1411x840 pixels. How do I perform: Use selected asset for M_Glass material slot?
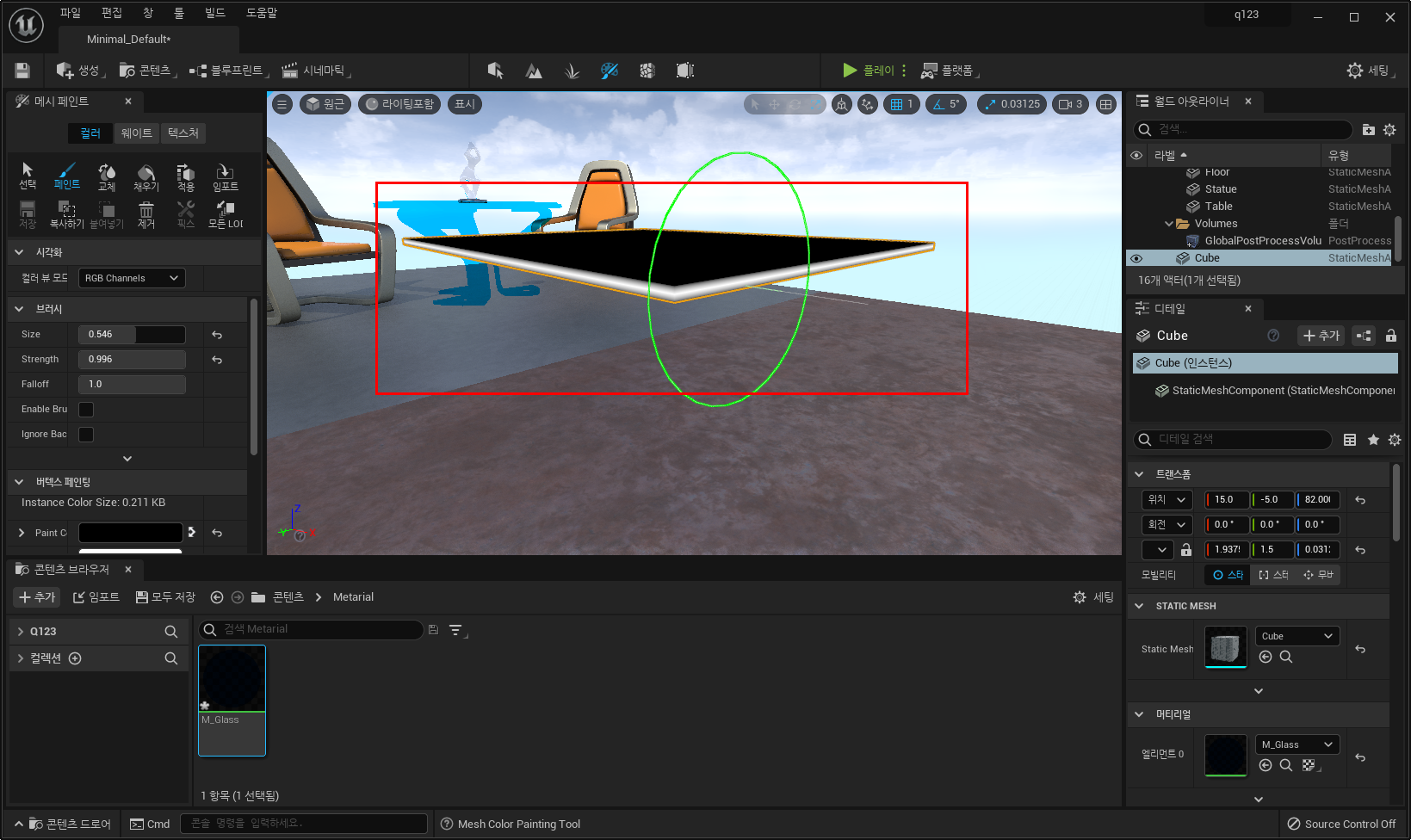[1266, 765]
